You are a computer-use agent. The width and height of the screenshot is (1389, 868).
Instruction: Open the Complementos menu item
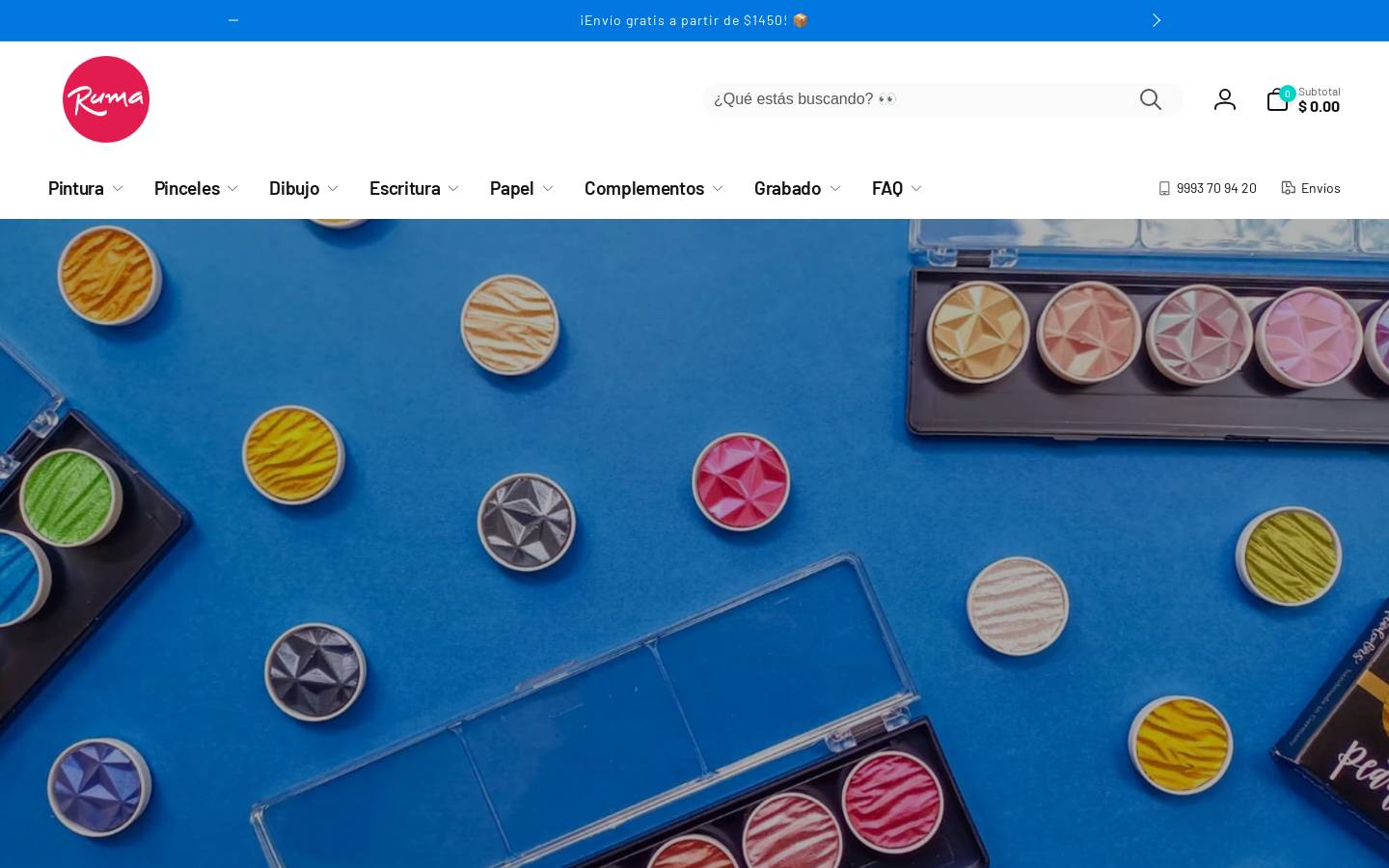point(644,188)
